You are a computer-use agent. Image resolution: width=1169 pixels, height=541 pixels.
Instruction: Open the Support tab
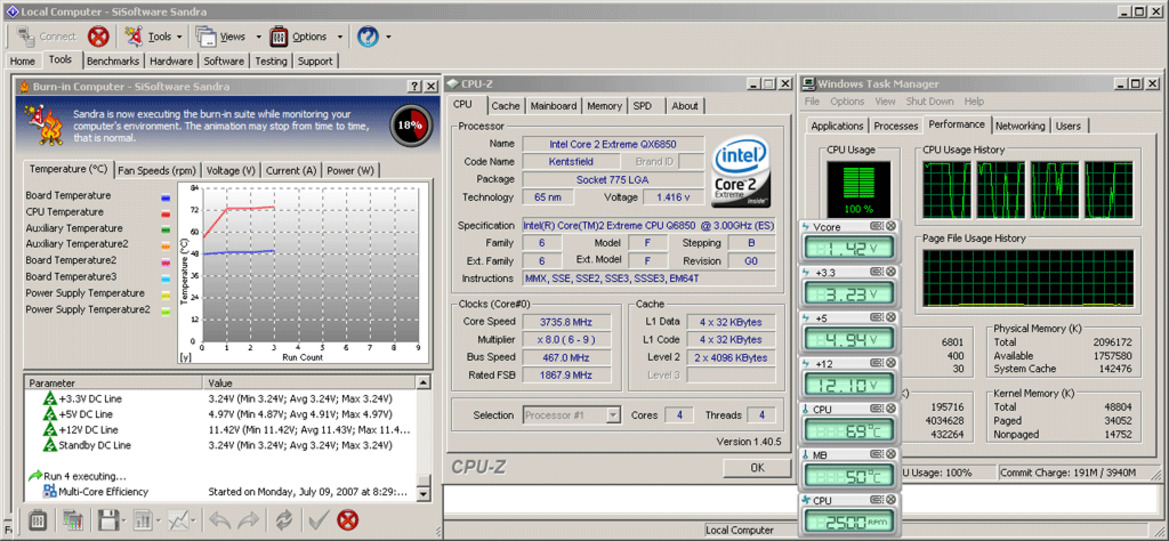point(315,61)
